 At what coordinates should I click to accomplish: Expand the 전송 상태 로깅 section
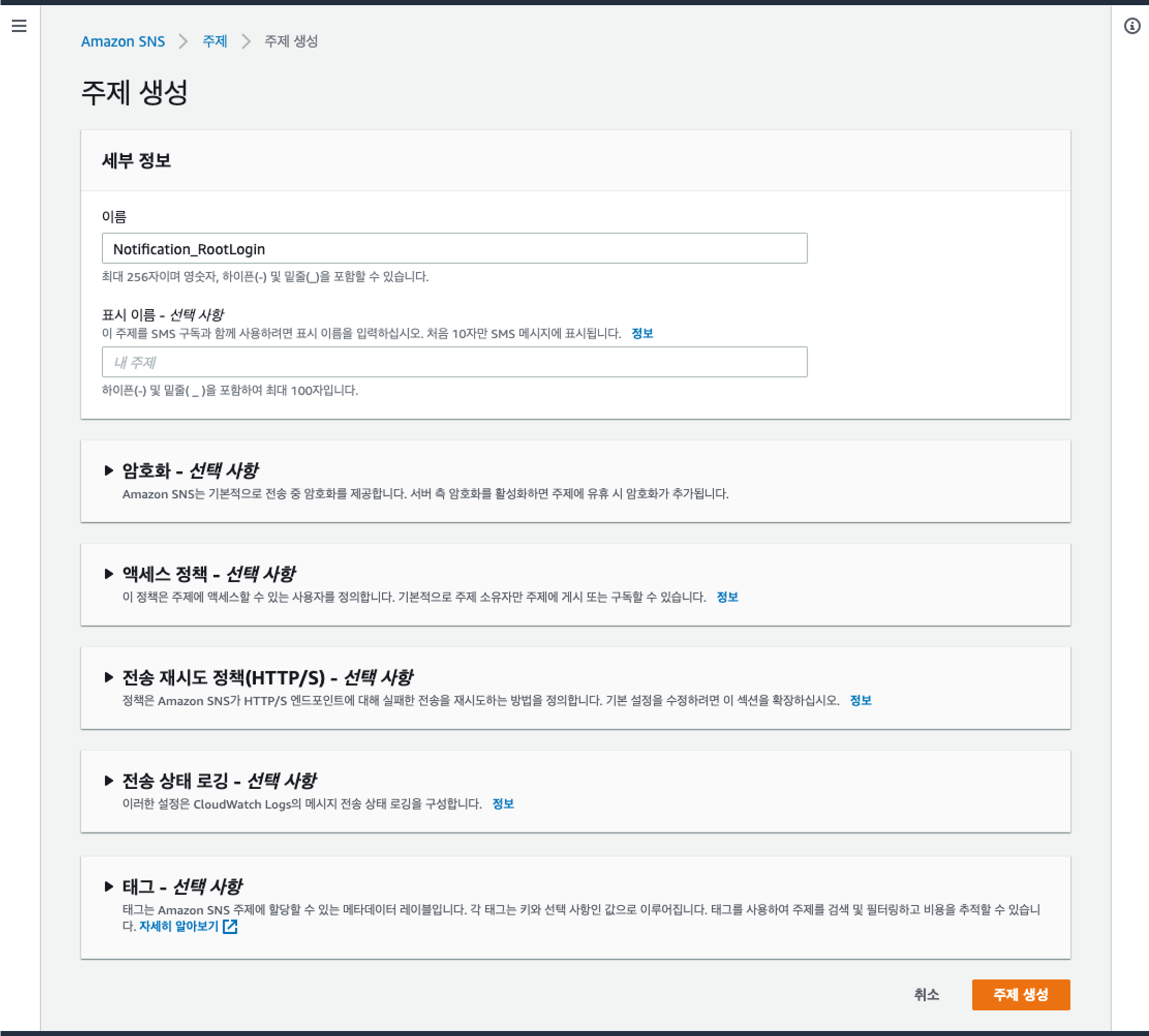[109, 780]
